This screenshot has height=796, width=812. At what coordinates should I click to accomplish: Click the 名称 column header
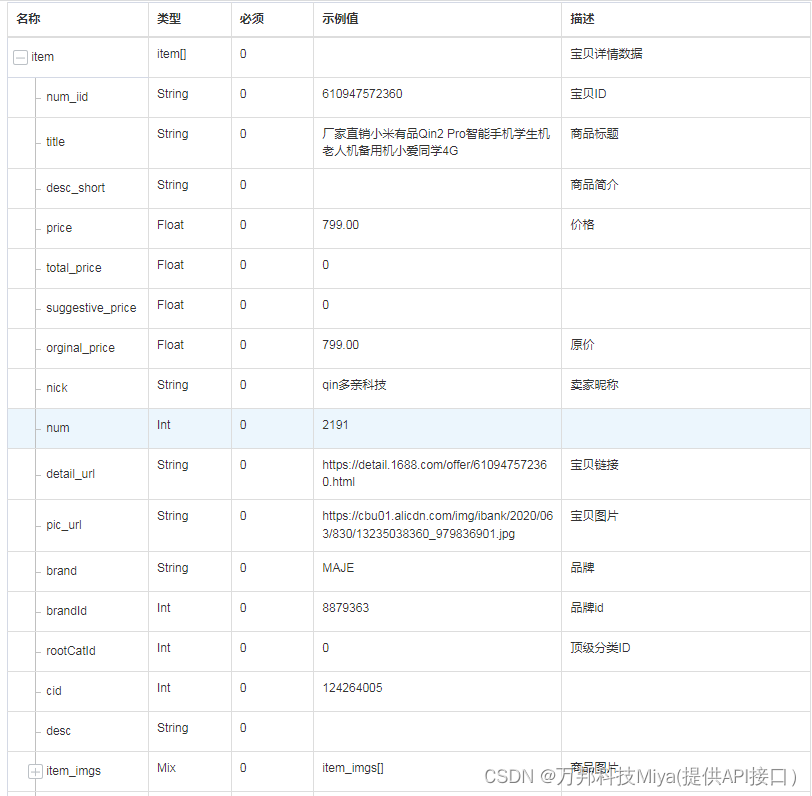point(27,18)
